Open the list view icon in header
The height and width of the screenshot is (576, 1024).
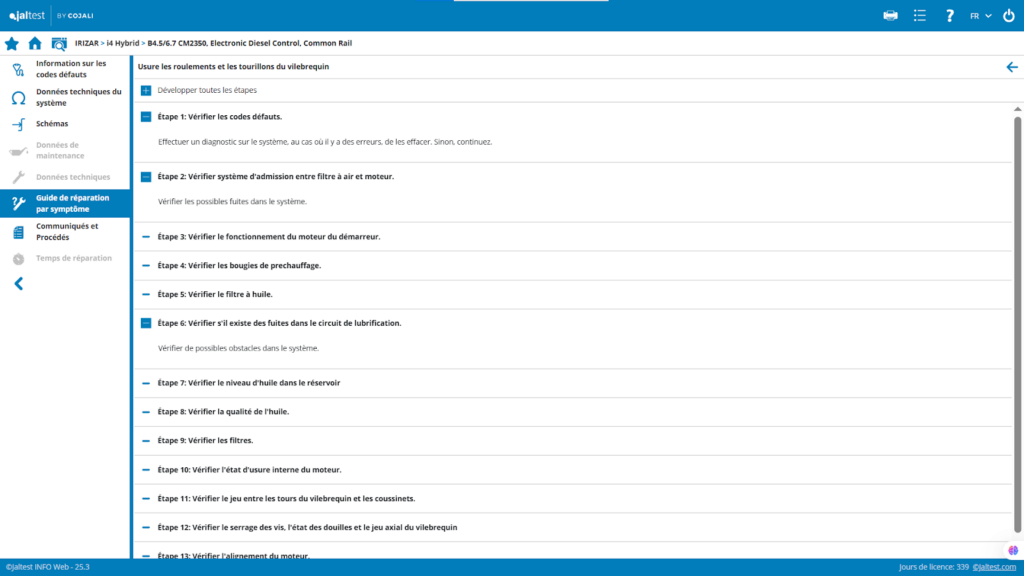tap(920, 15)
